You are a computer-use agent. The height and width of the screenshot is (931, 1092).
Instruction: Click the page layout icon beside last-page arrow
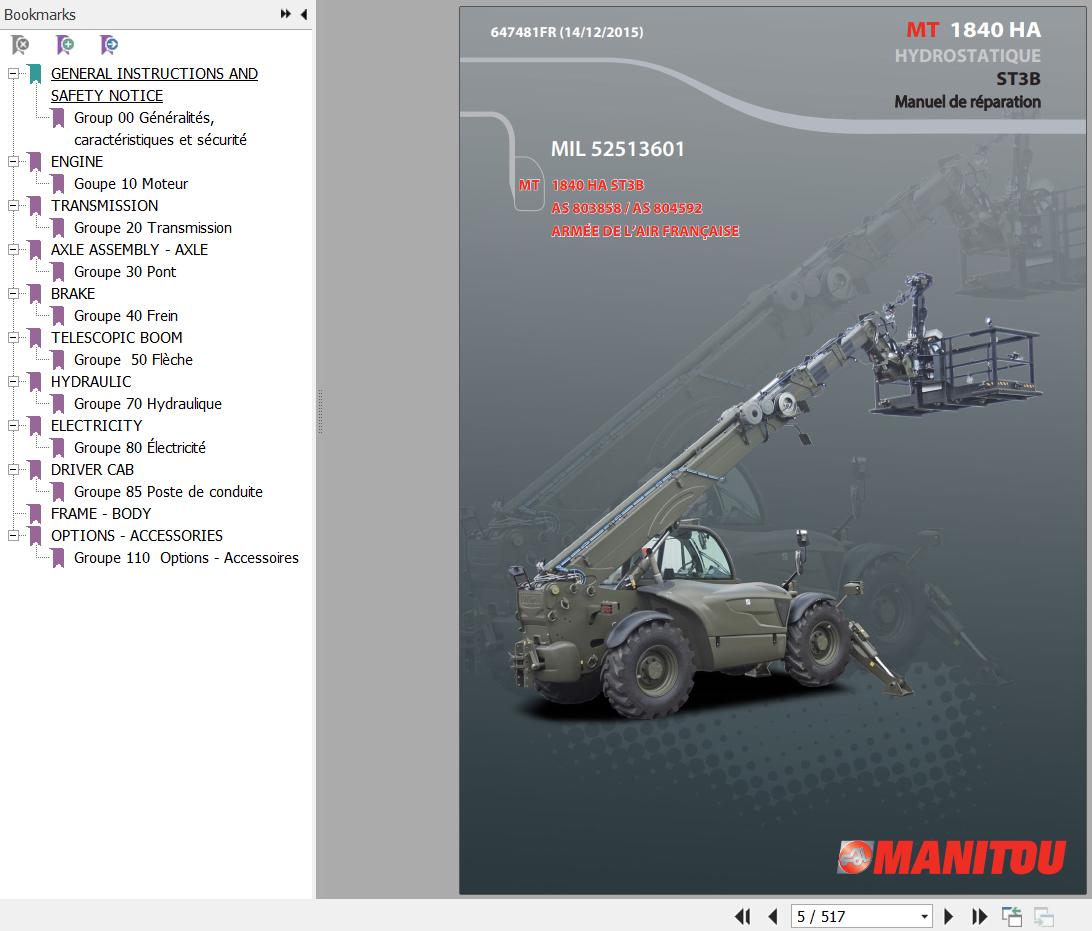click(x=1012, y=916)
